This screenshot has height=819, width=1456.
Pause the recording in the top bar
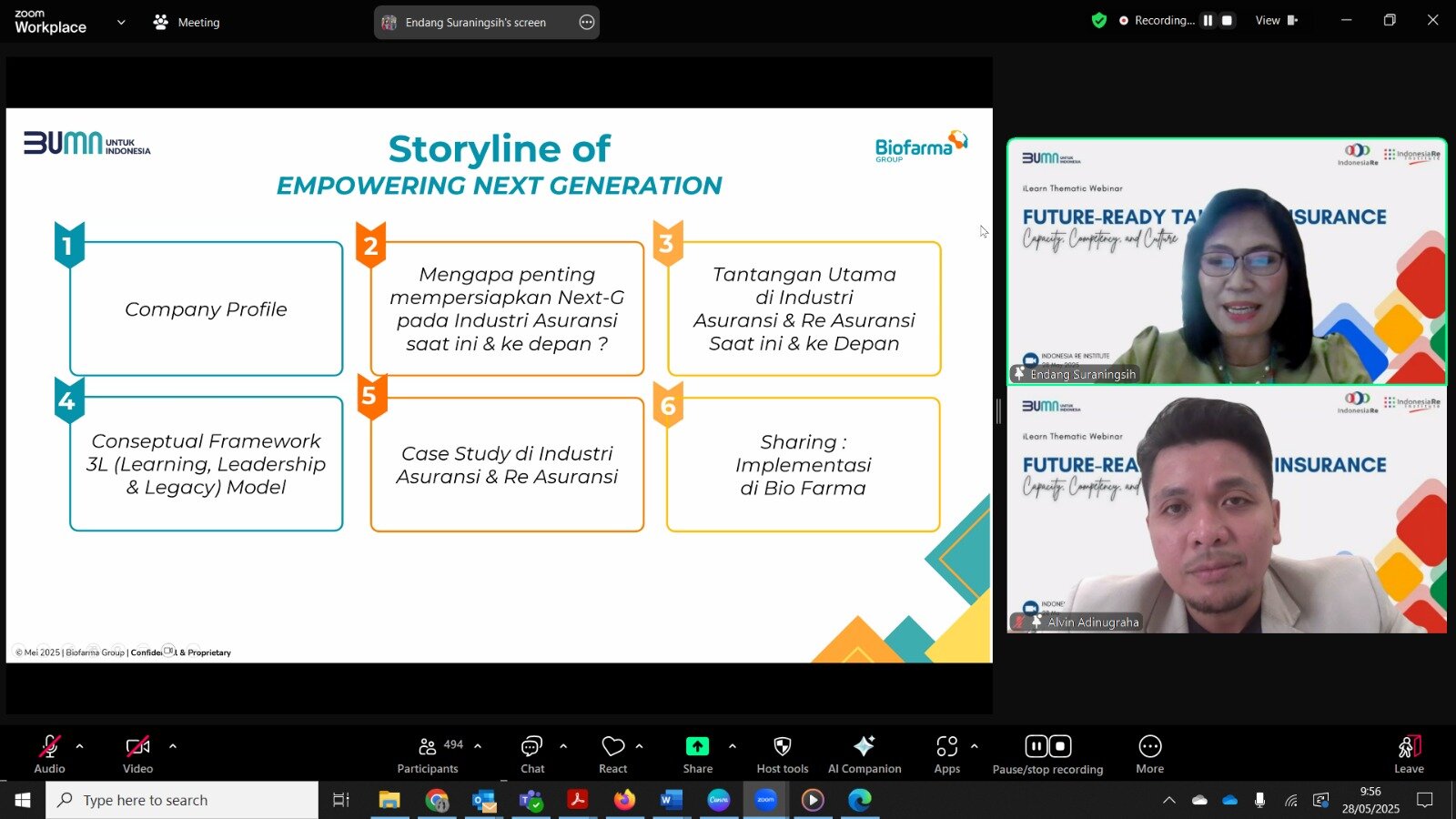tap(1208, 20)
